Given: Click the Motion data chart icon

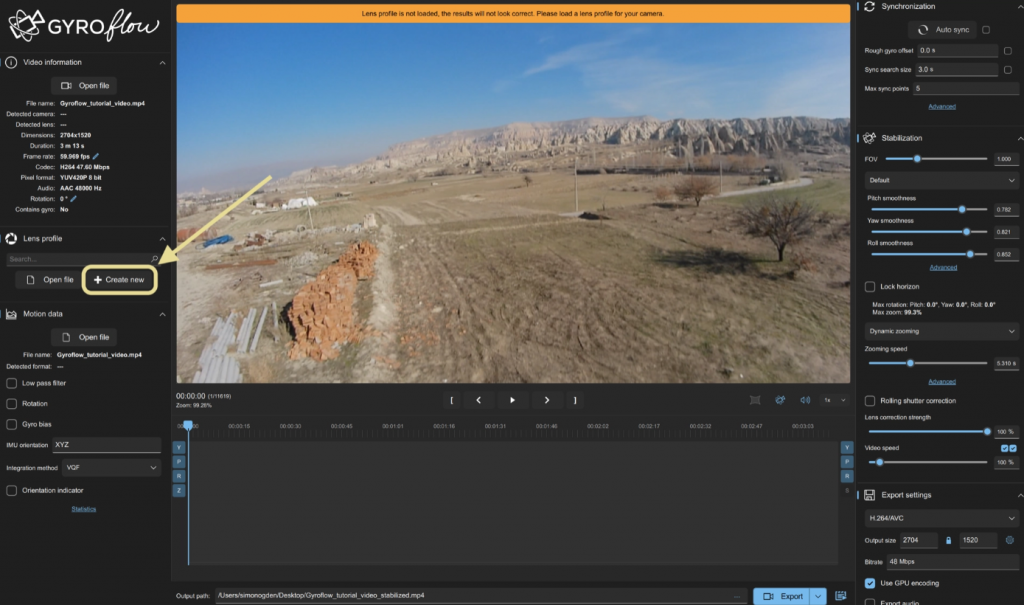Looking at the screenshot, I should [x=11, y=314].
